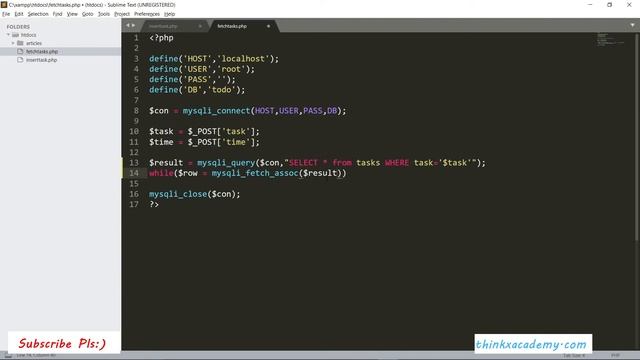Click the minimap code preview
The height and width of the screenshot is (360, 640).
pos(610,40)
